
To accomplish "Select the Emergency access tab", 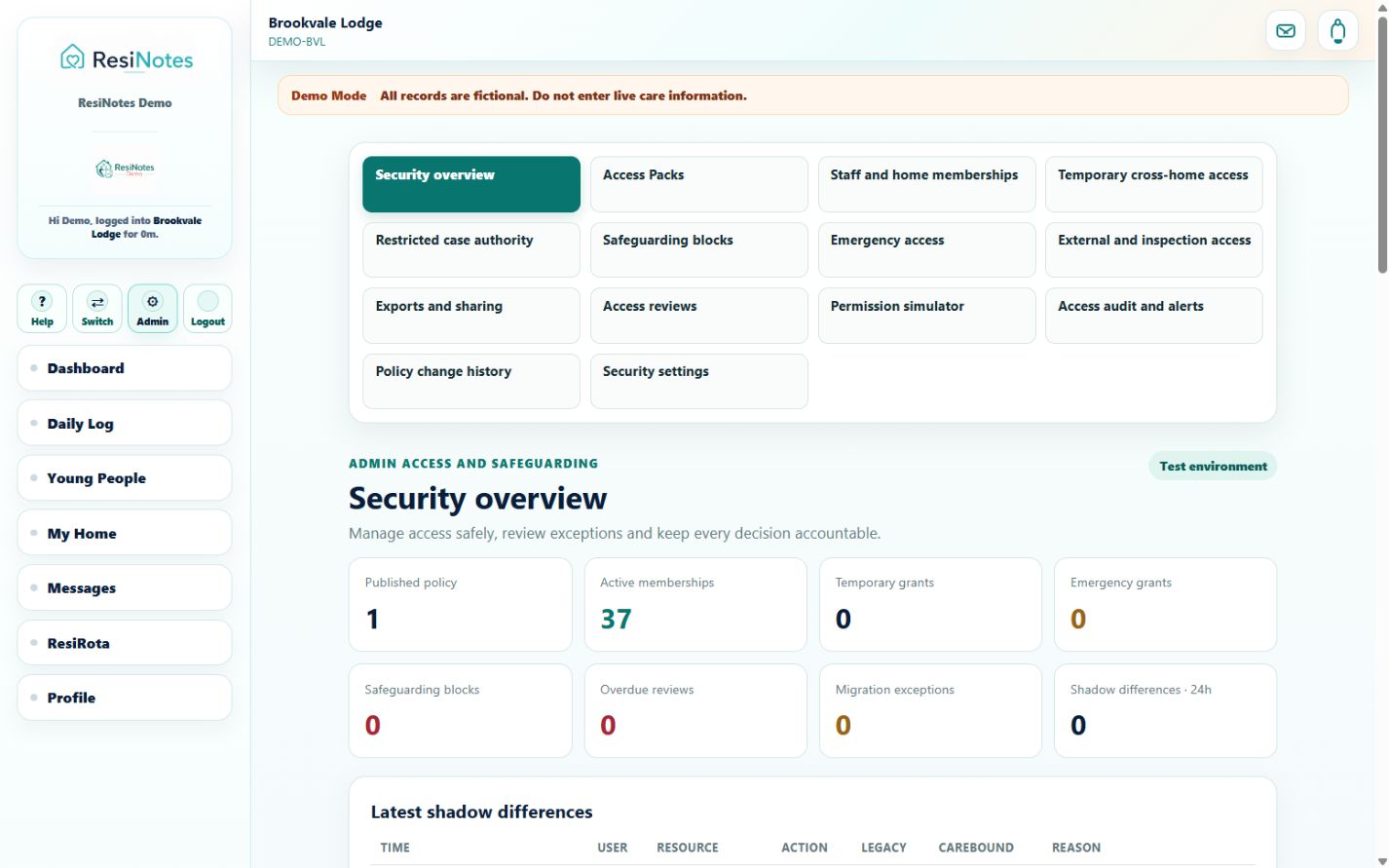I will (926, 249).
